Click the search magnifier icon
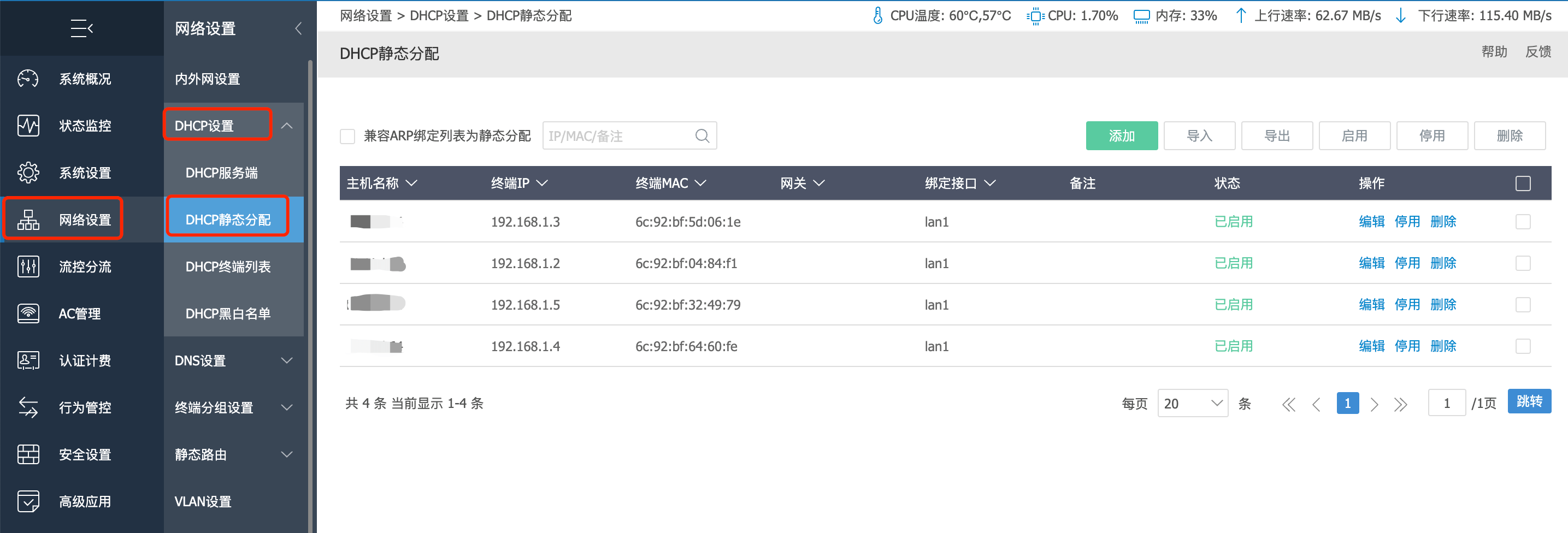The width and height of the screenshot is (1568, 533). [x=702, y=135]
